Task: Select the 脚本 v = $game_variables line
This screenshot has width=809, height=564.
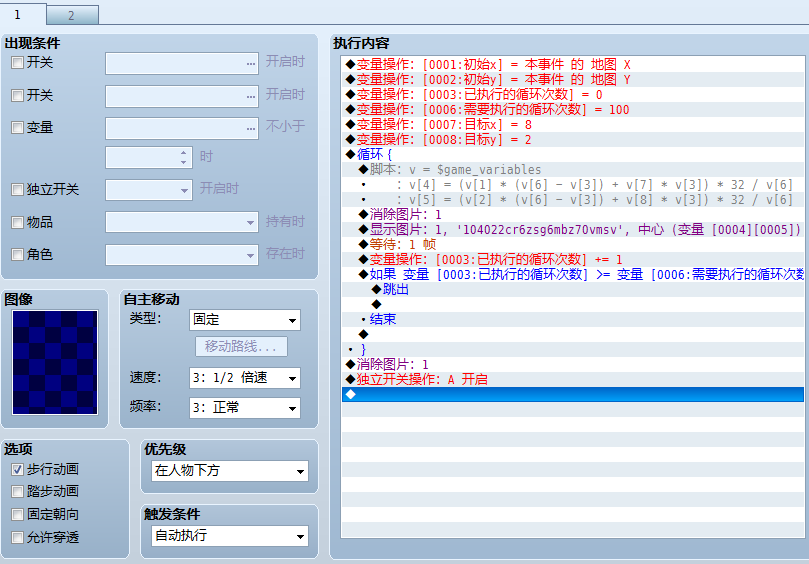Action: (x=573, y=169)
